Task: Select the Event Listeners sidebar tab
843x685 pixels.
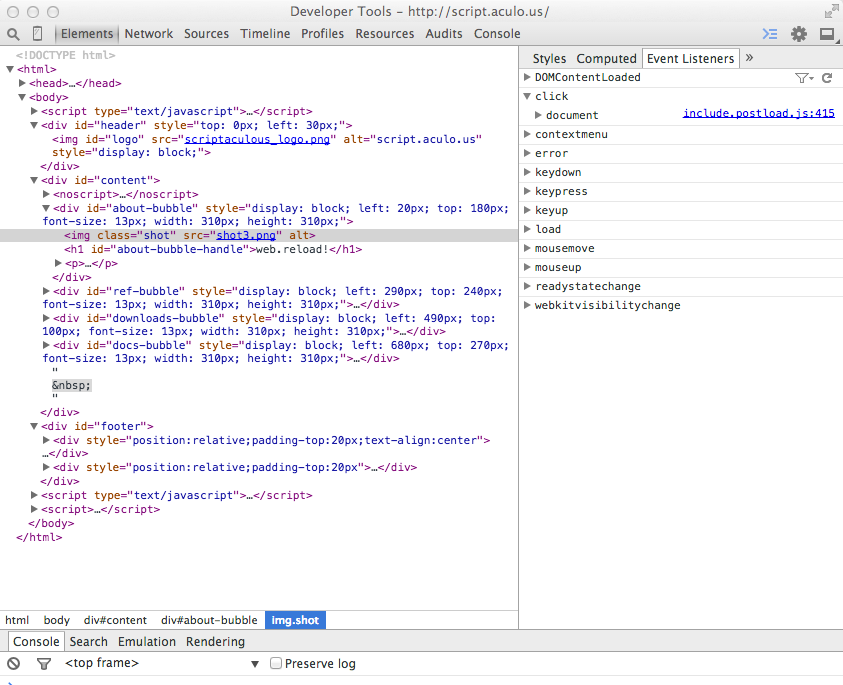Action: pyautogui.click(x=690, y=58)
